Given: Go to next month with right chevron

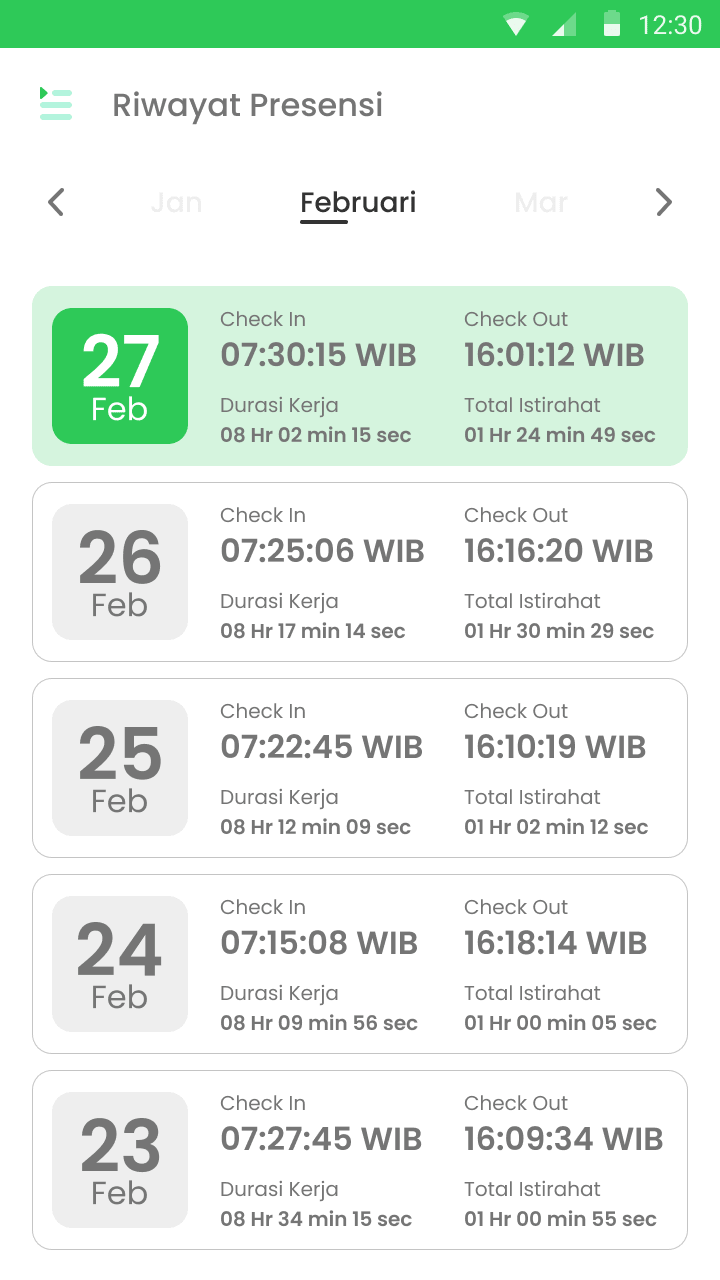Looking at the screenshot, I should pos(664,202).
